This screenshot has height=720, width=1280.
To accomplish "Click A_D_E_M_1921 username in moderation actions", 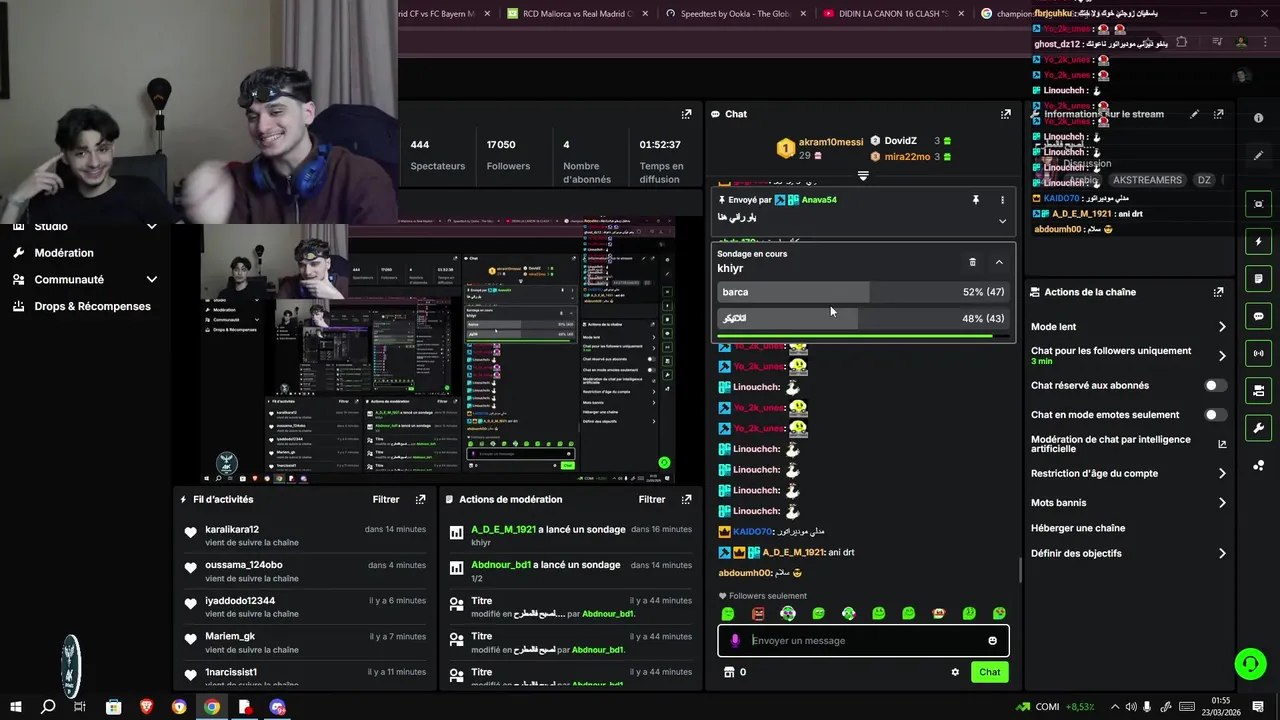I will pos(504,529).
